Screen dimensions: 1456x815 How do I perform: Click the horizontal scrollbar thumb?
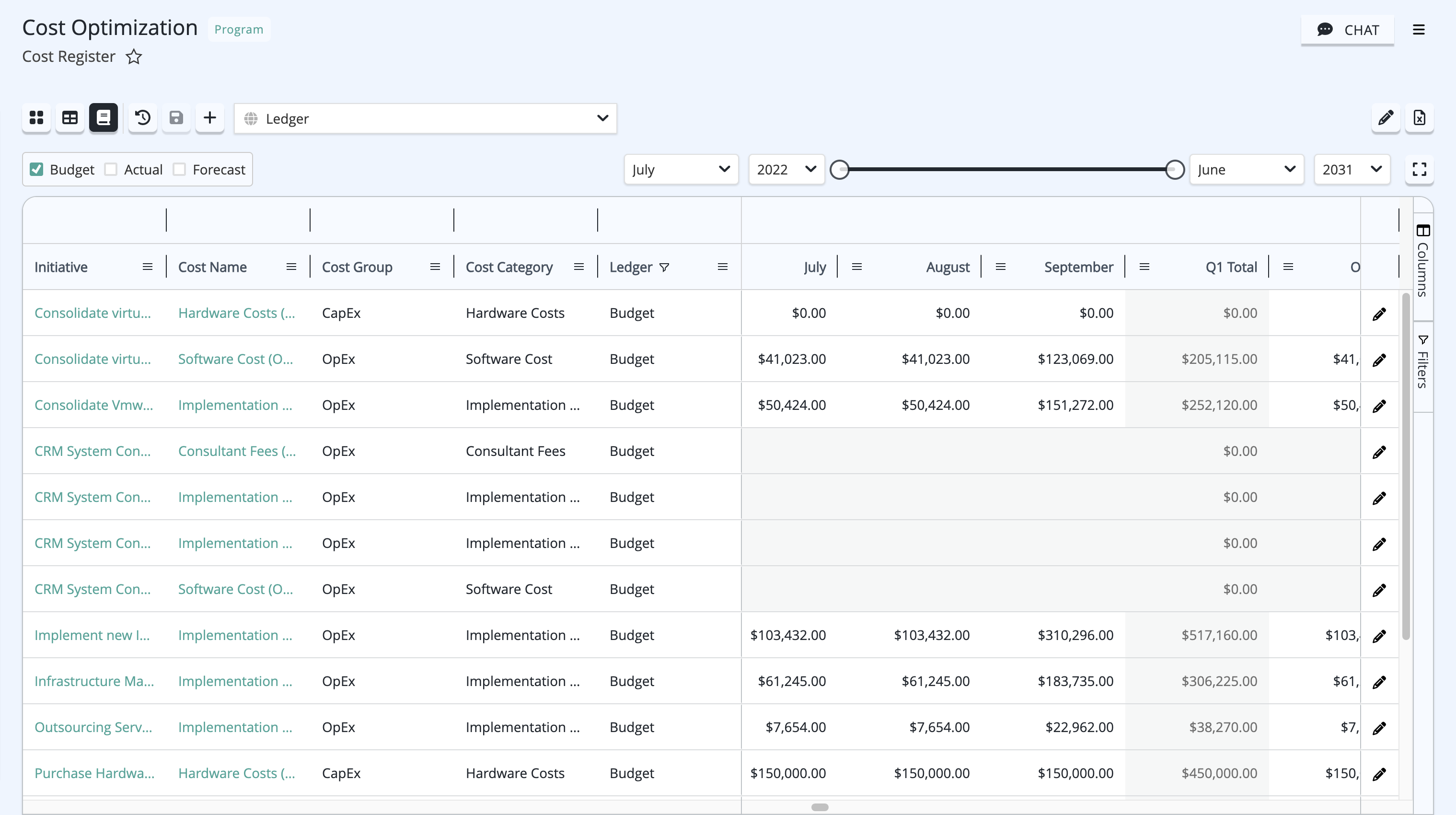point(820,807)
